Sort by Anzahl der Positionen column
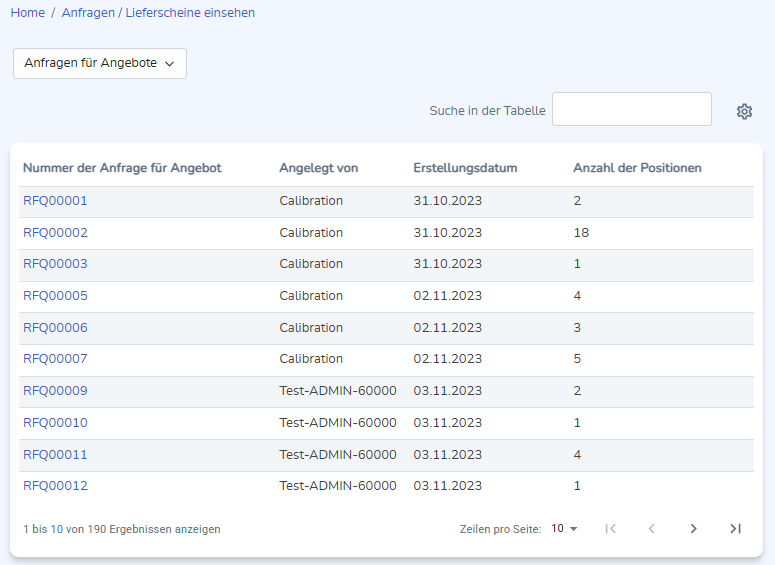The width and height of the screenshot is (775, 565). coord(637,168)
